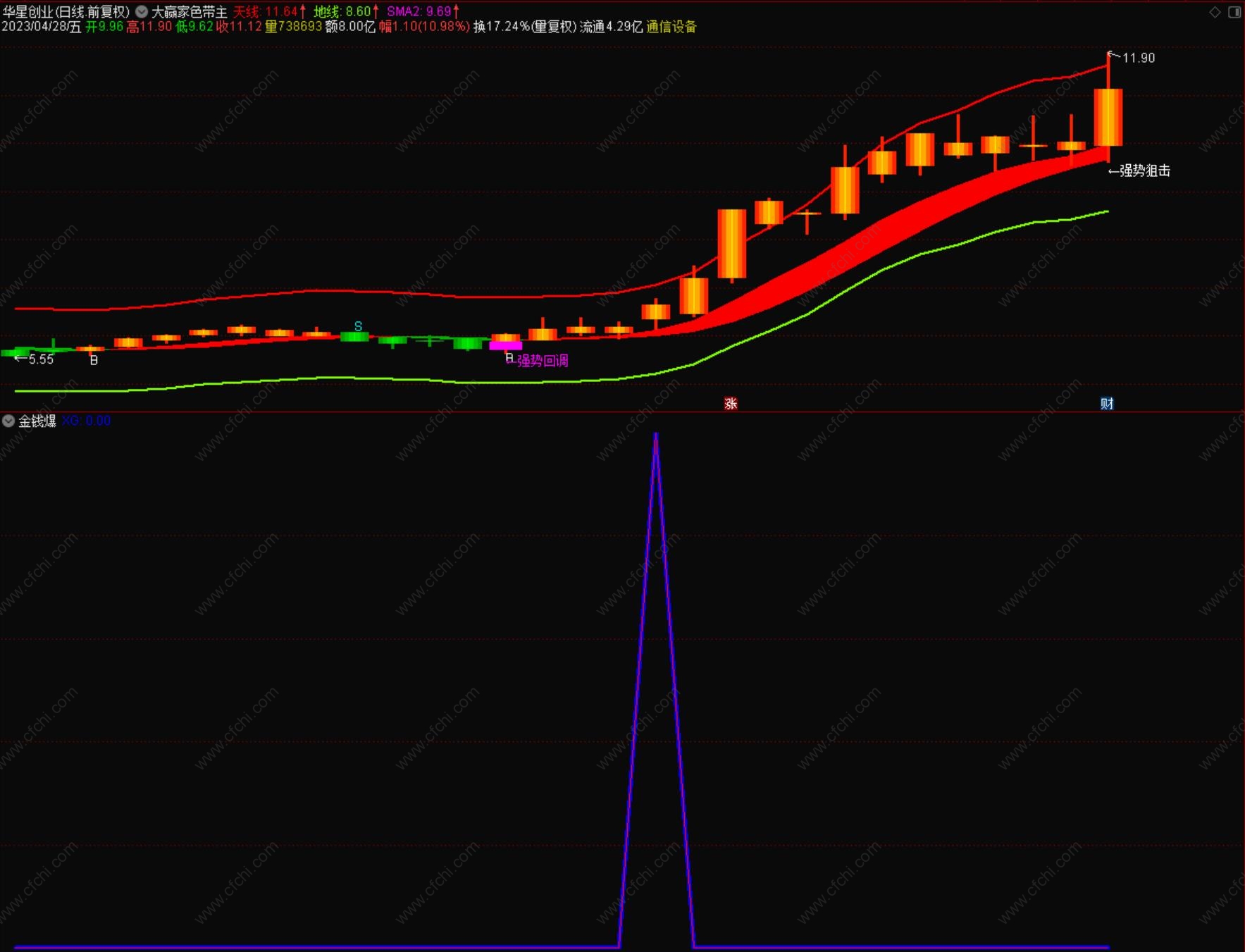Click the opening price 开9.96
1245x952 pixels.
[104, 27]
